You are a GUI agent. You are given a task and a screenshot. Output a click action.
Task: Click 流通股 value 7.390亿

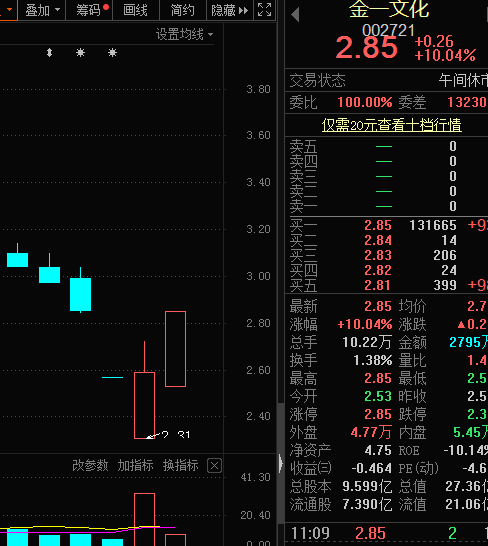[367, 504]
